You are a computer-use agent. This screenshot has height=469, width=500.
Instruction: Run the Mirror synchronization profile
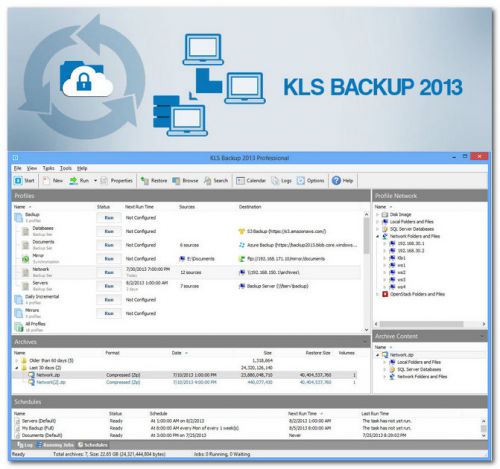[109, 259]
